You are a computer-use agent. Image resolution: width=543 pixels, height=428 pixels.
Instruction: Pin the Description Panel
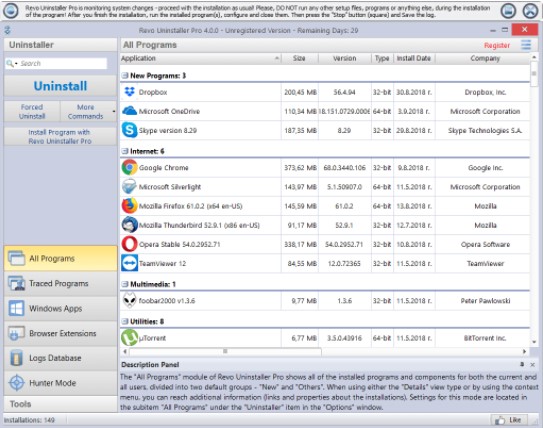522,364
